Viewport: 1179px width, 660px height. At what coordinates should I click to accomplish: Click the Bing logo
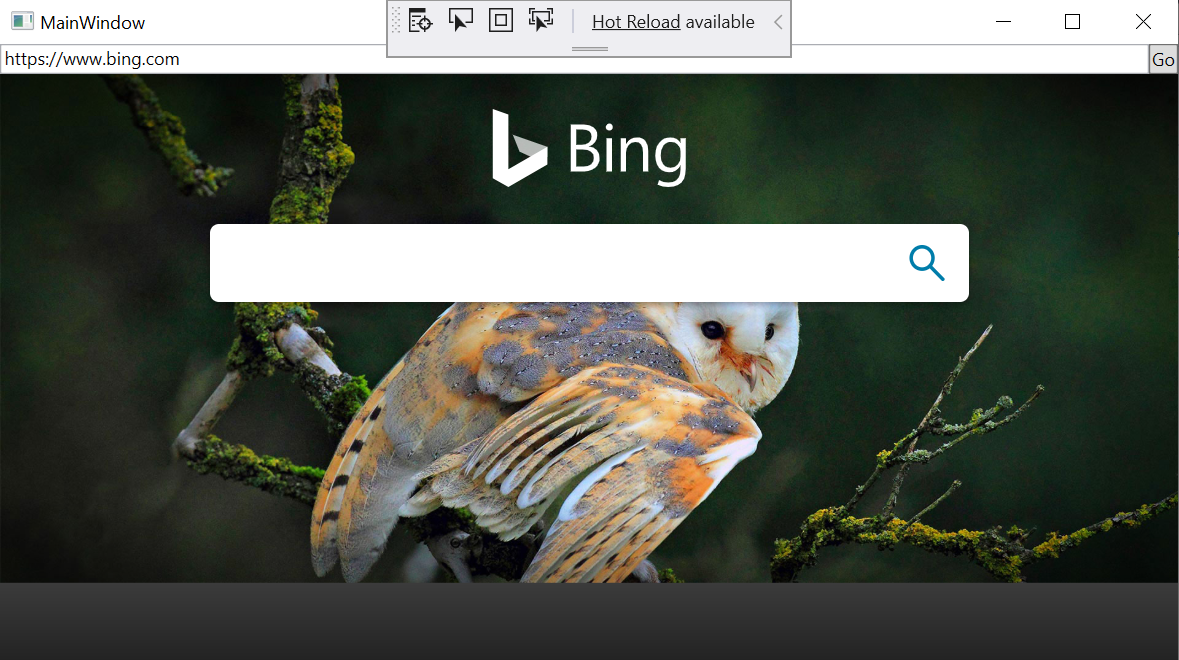pyautogui.click(x=588, y=150)
